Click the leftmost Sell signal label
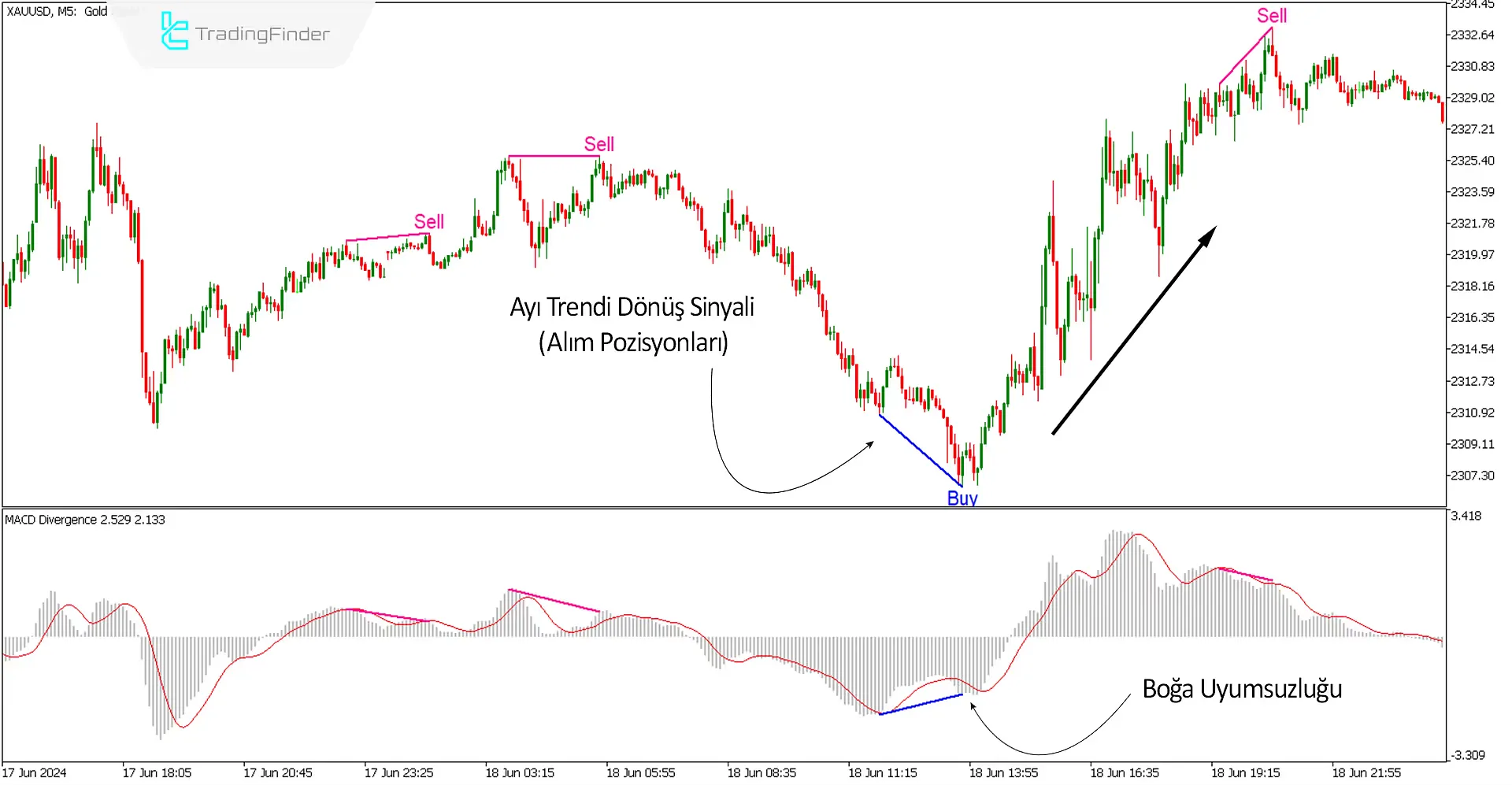Image resolution: width=1512 pixels, height=785 pixels. tap(428, 221)
